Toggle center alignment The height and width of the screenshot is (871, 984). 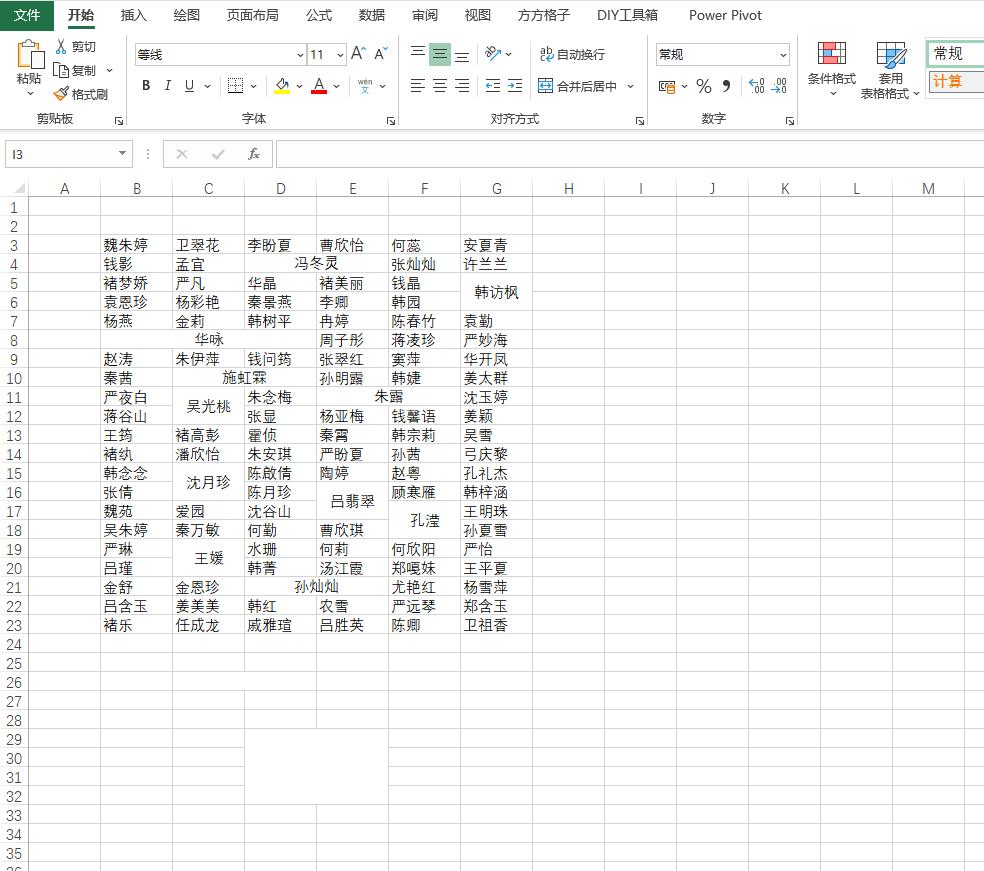click(x=439, y=86)
